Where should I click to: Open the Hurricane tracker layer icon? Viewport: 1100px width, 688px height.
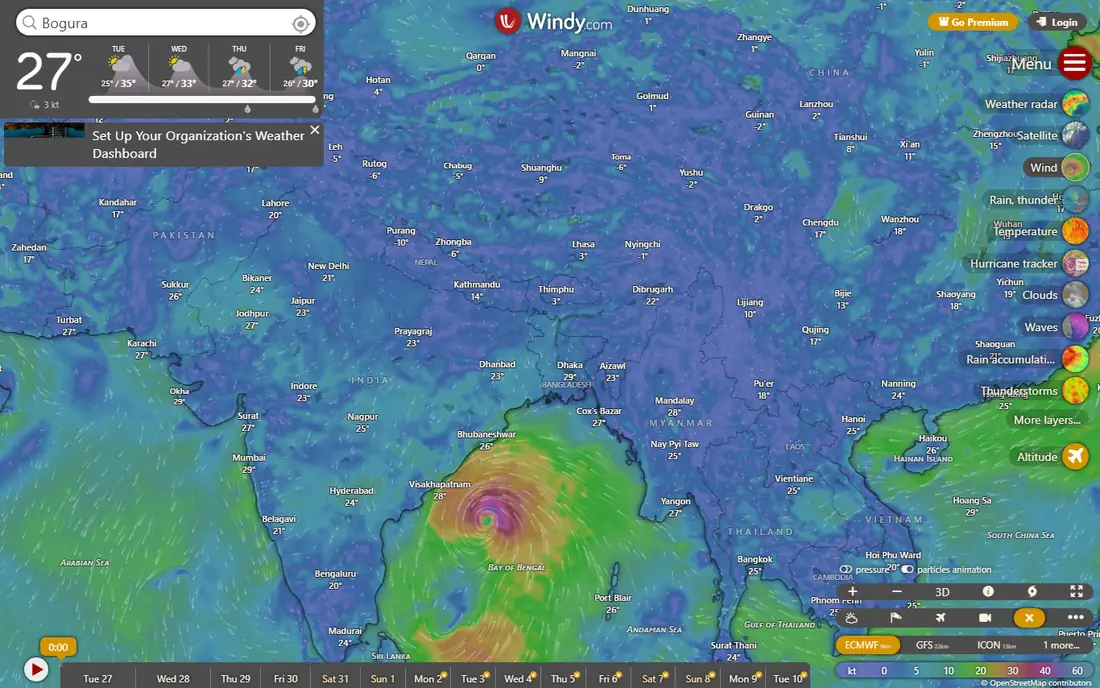[1075, 264]
